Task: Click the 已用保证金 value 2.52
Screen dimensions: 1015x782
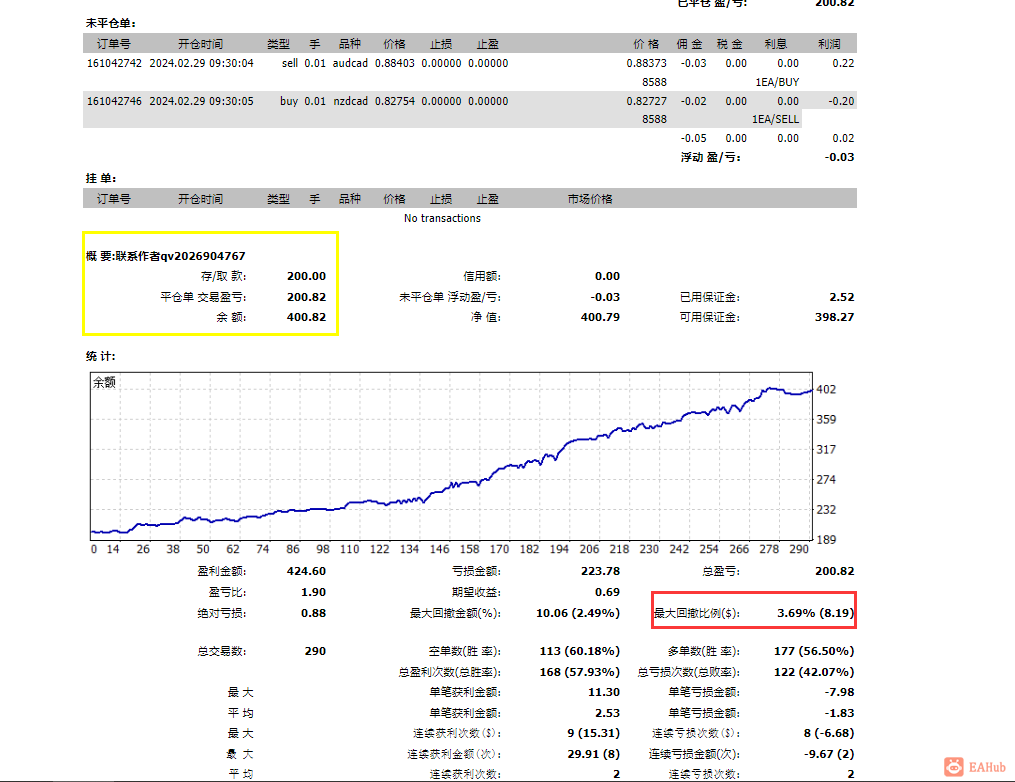Action: pos(842,297)
